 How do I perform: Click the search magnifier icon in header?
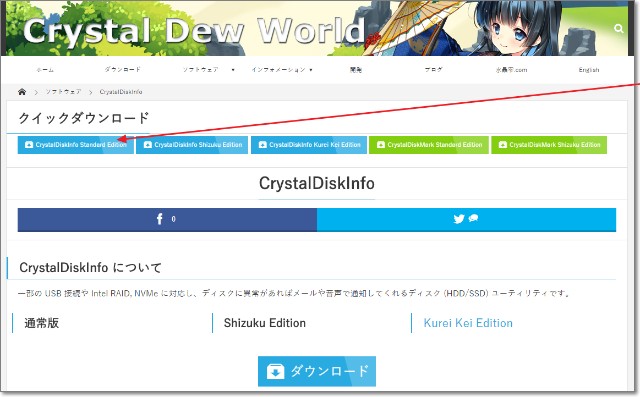[619, 29]
